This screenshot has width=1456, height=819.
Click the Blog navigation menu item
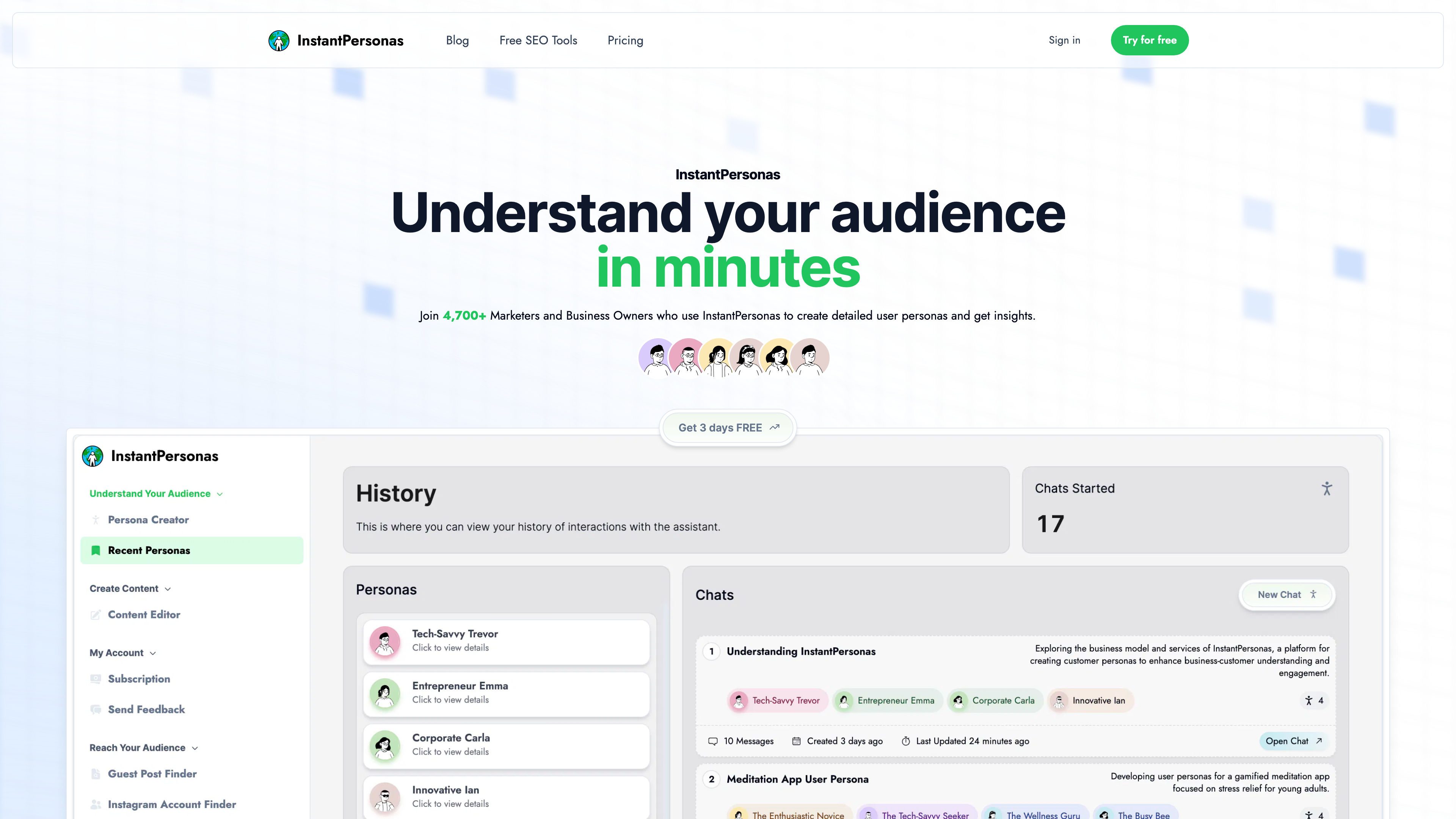[x=457, y=40]
